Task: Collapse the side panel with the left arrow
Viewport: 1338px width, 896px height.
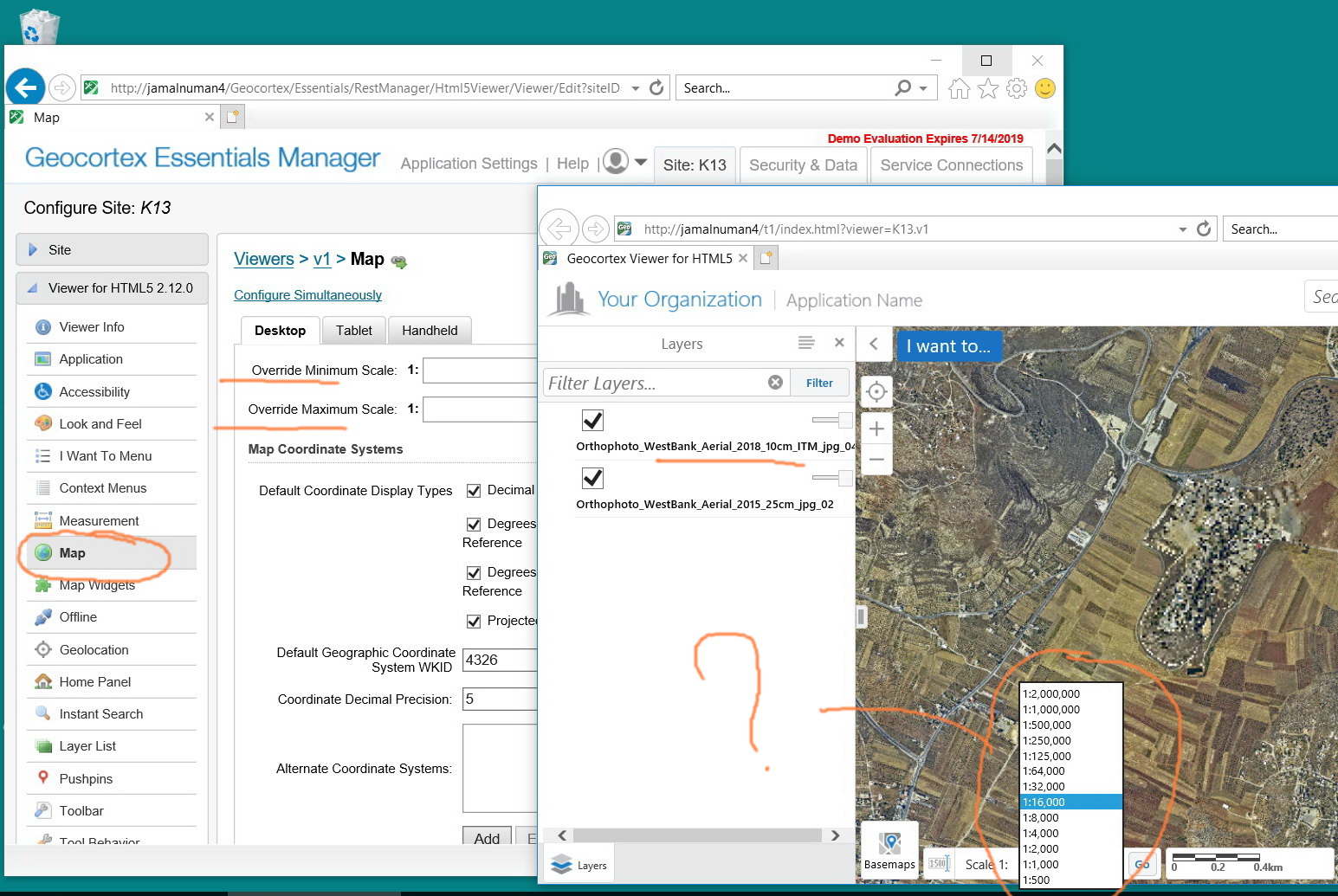Action: pyautogui.click(x=874, y=345)
